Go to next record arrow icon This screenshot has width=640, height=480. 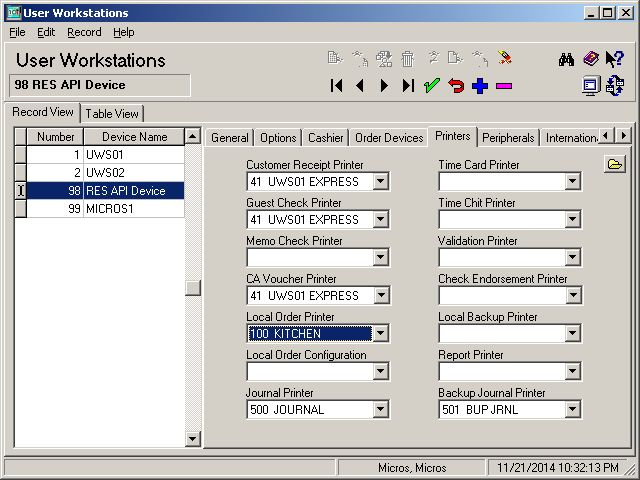point(384,86)
